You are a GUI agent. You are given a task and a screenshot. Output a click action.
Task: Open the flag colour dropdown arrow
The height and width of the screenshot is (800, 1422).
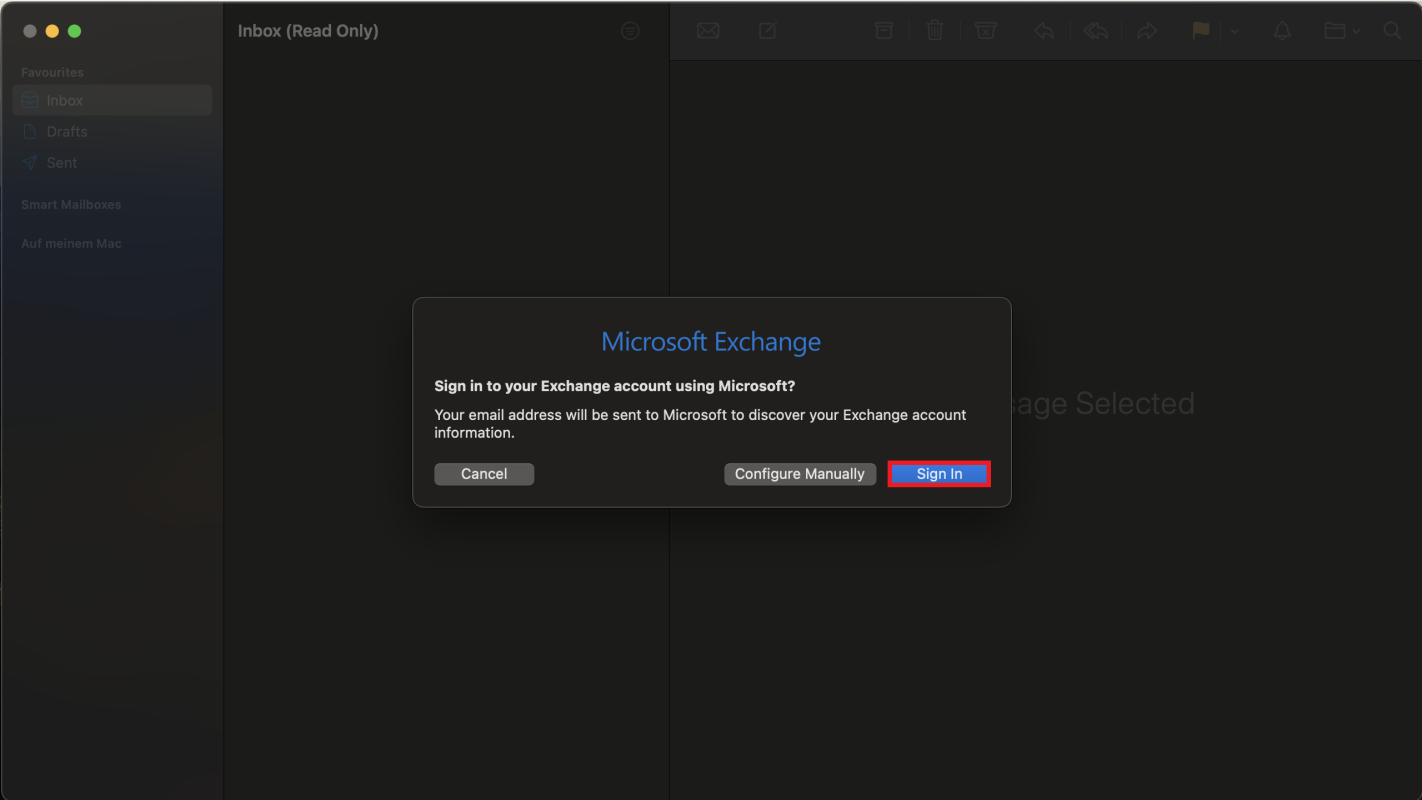1234,31
